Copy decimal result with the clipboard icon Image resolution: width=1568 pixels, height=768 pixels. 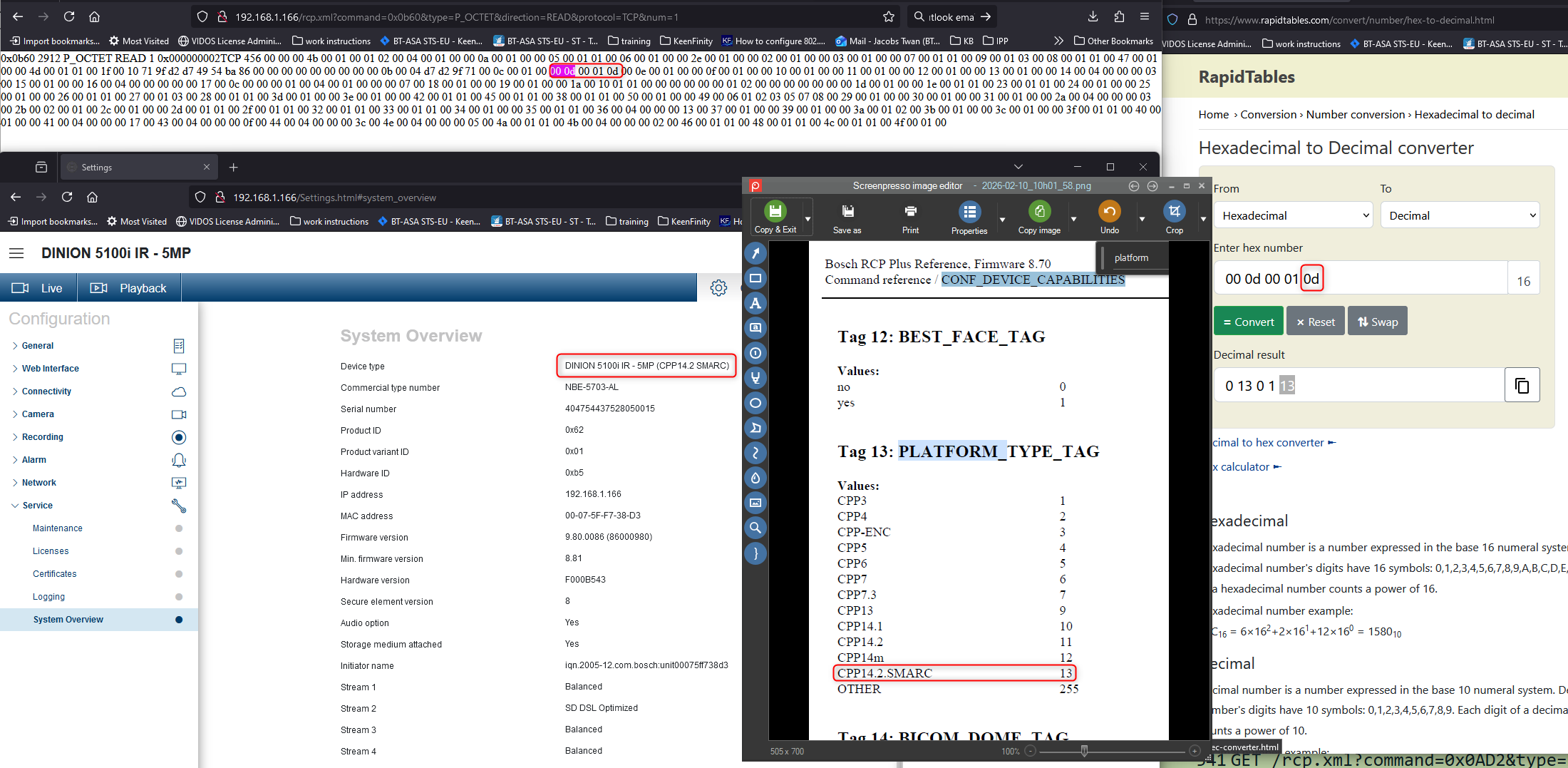pyautogui.click(x=1522, y=386)
